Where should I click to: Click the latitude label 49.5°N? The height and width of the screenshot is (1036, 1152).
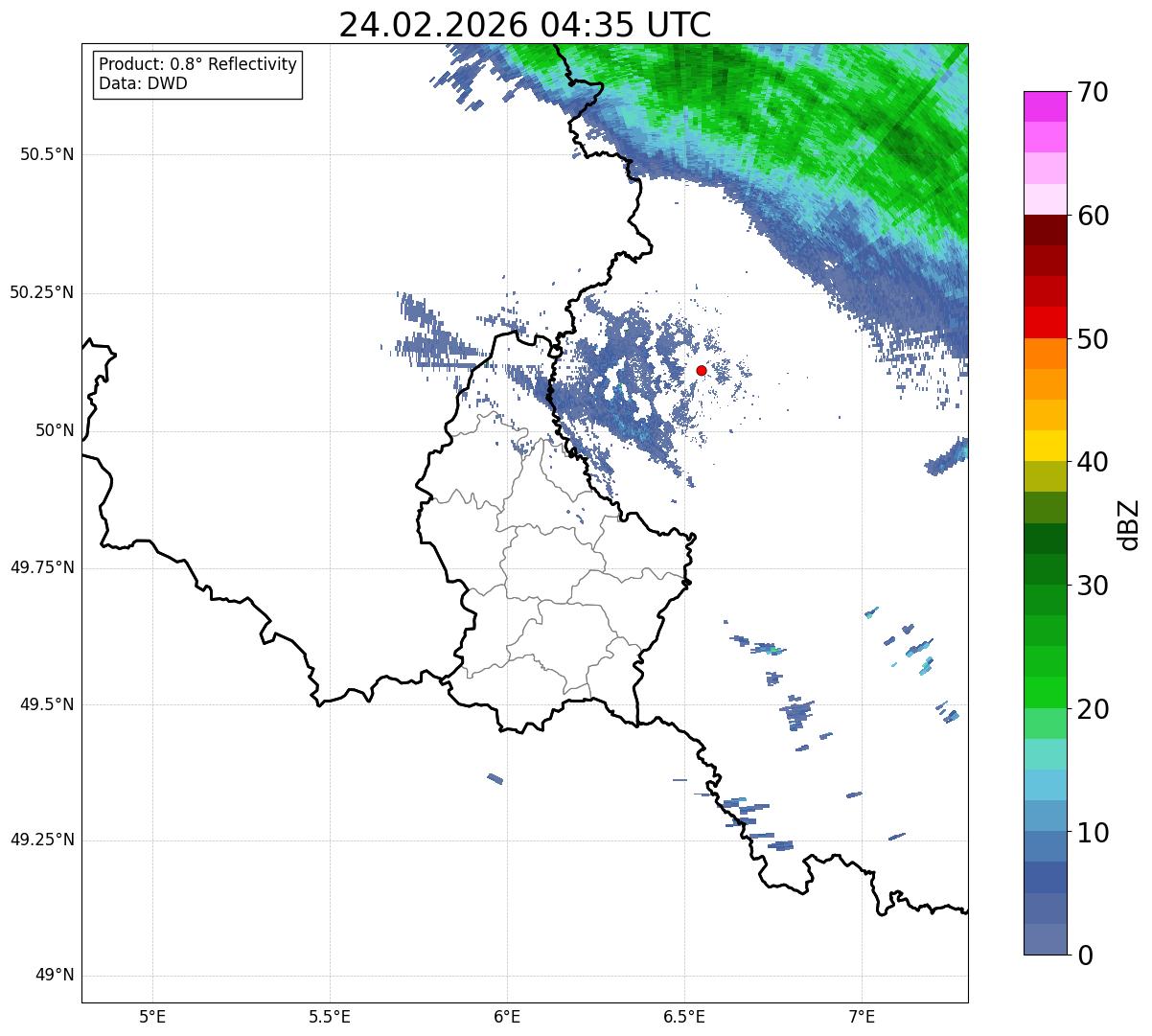click(46, 704)
